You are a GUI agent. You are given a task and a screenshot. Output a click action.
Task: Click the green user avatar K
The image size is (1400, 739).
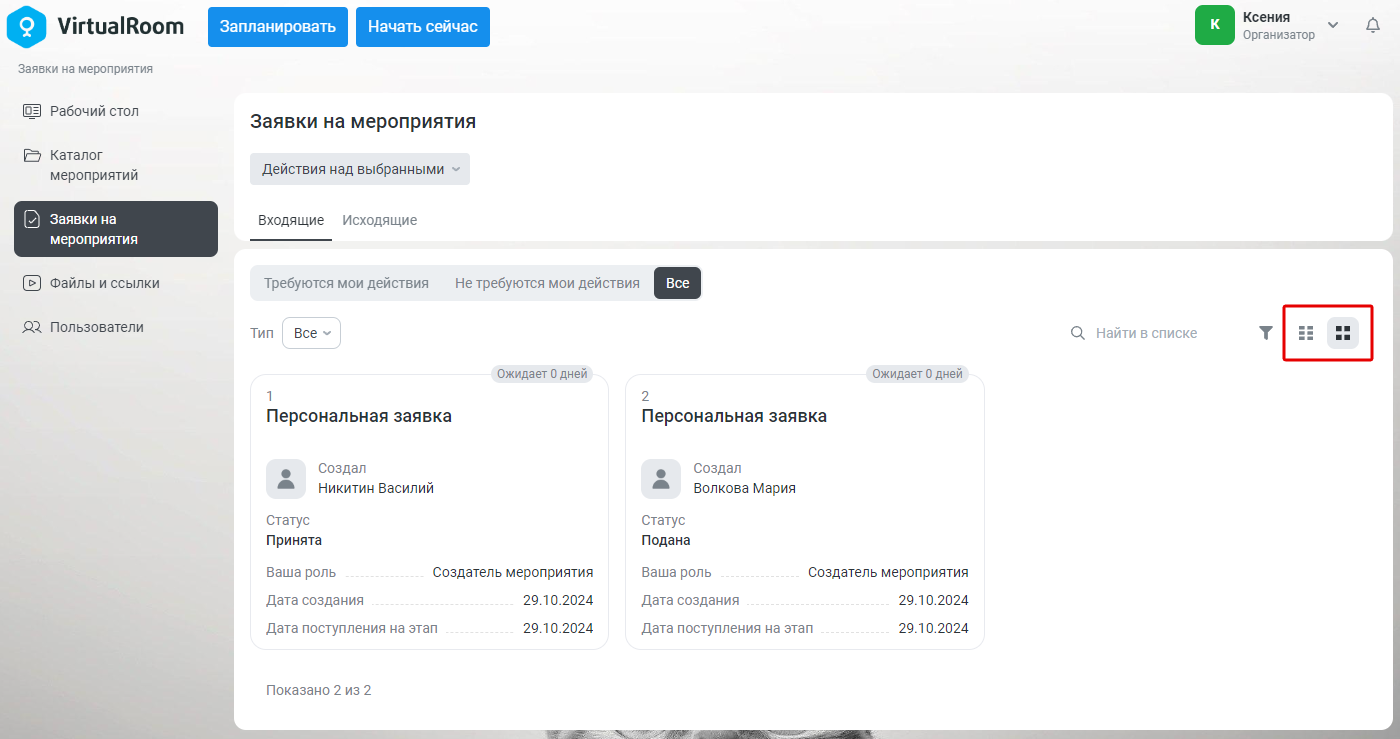click(x=1215, y=25)
